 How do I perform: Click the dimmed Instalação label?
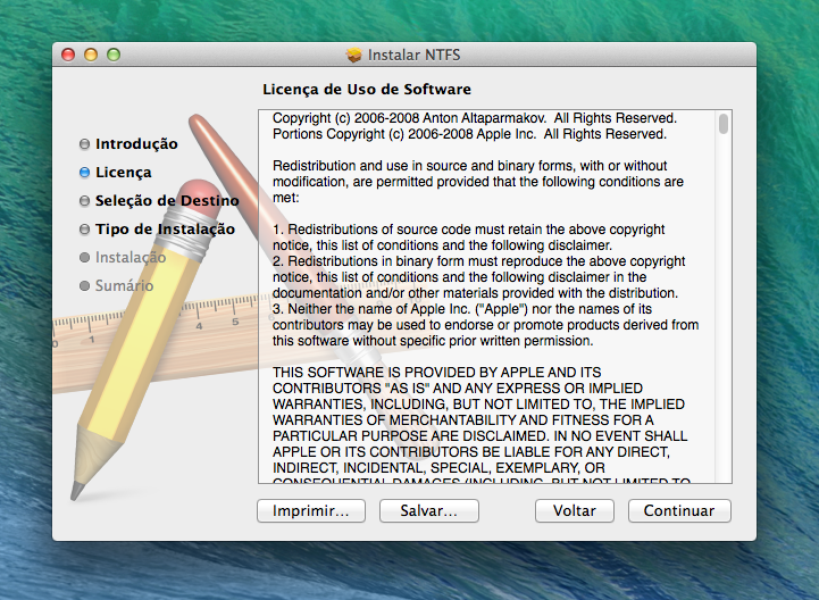(x=131, y=257)
